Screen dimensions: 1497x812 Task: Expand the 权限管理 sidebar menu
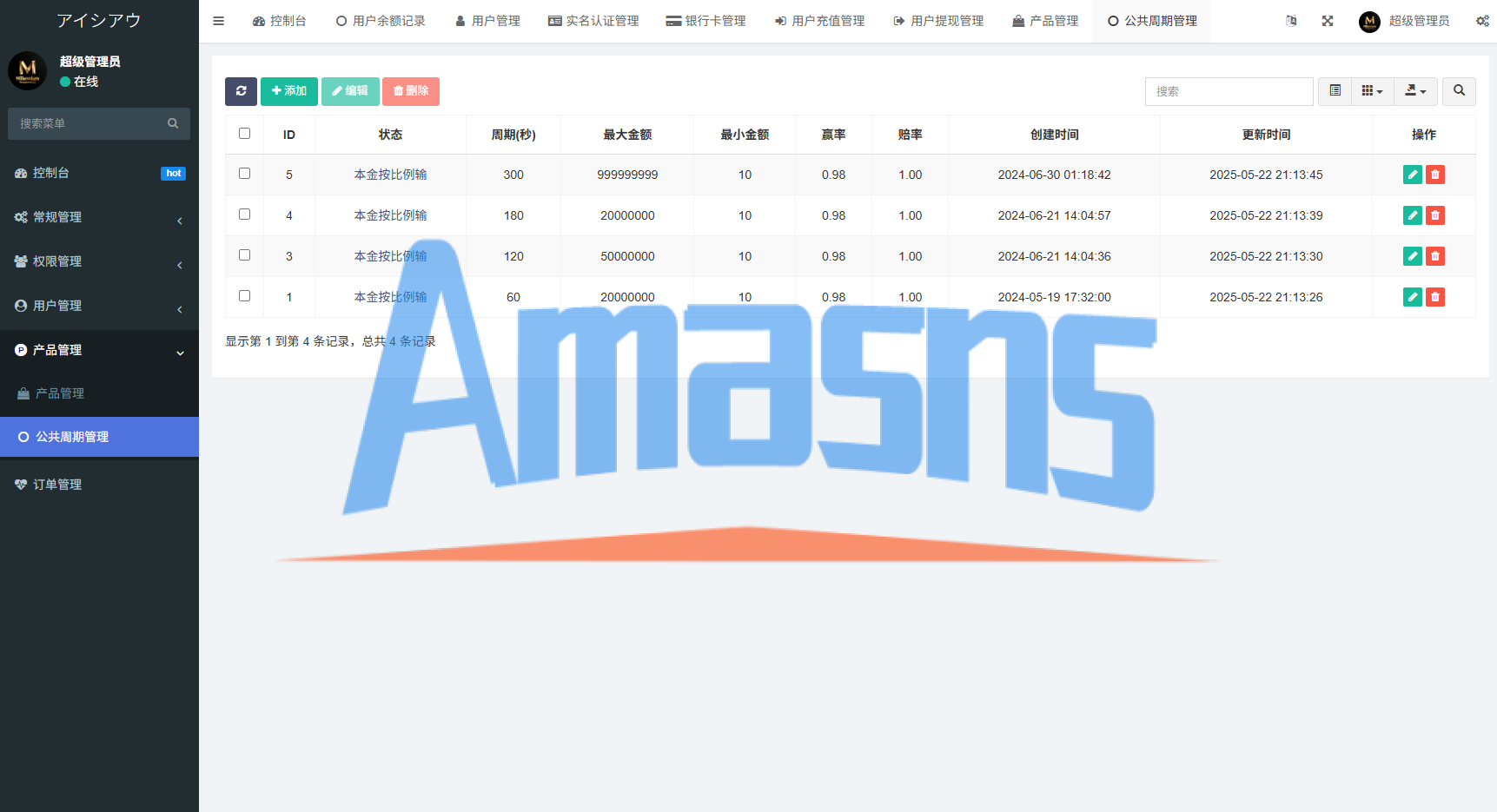(99, 261)
